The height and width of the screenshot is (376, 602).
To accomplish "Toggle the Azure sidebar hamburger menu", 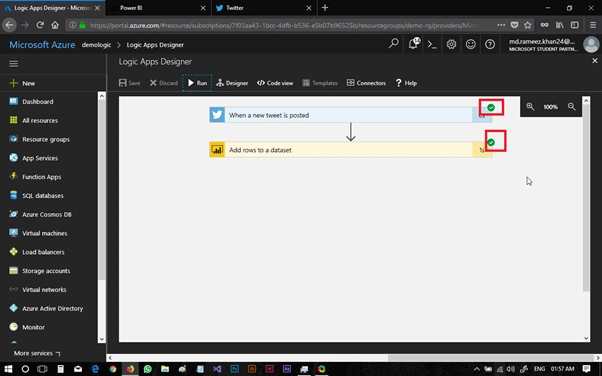I will point(13,64).
